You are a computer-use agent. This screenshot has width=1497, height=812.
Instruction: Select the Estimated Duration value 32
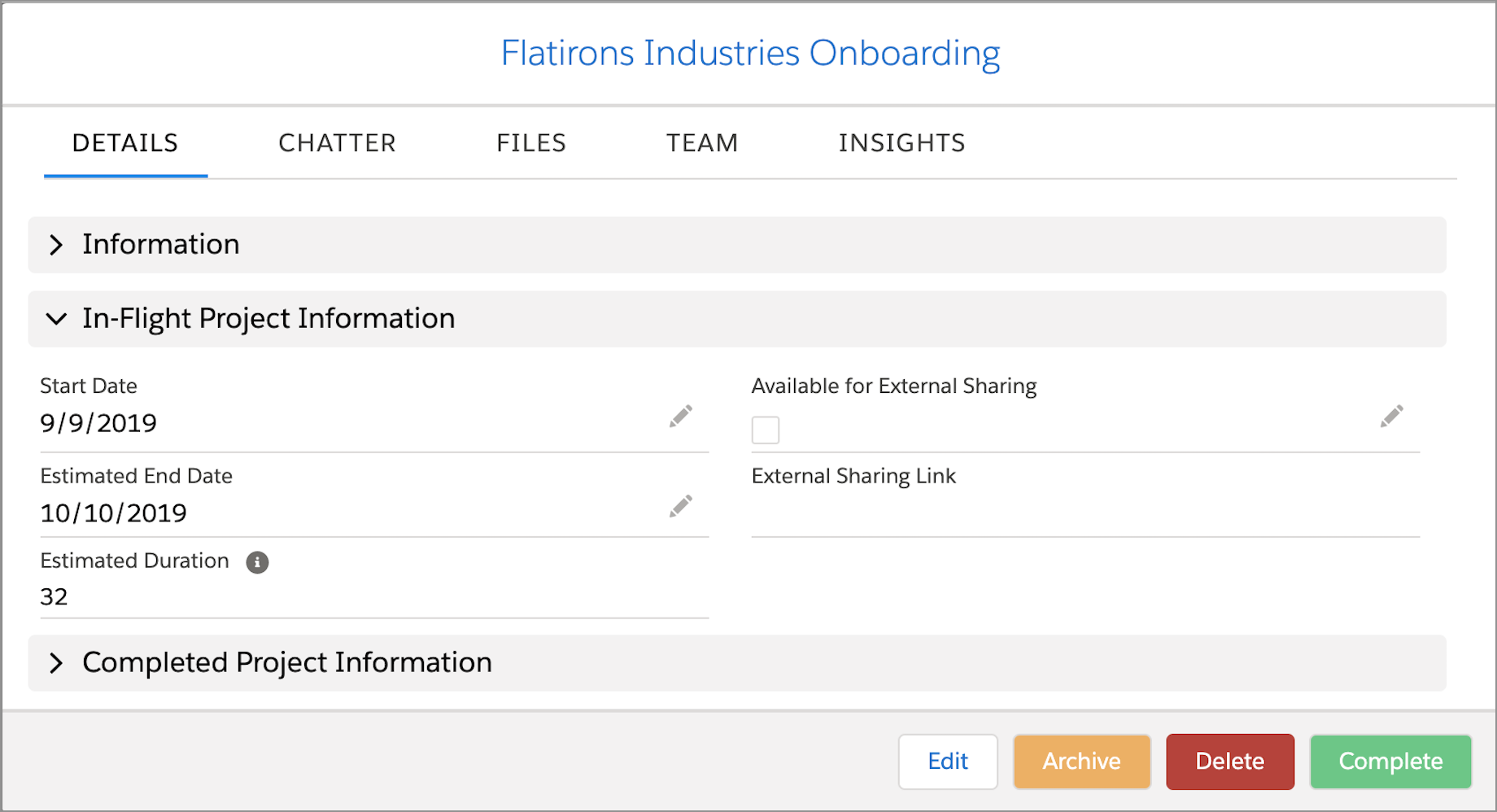(x=54, y=597)
